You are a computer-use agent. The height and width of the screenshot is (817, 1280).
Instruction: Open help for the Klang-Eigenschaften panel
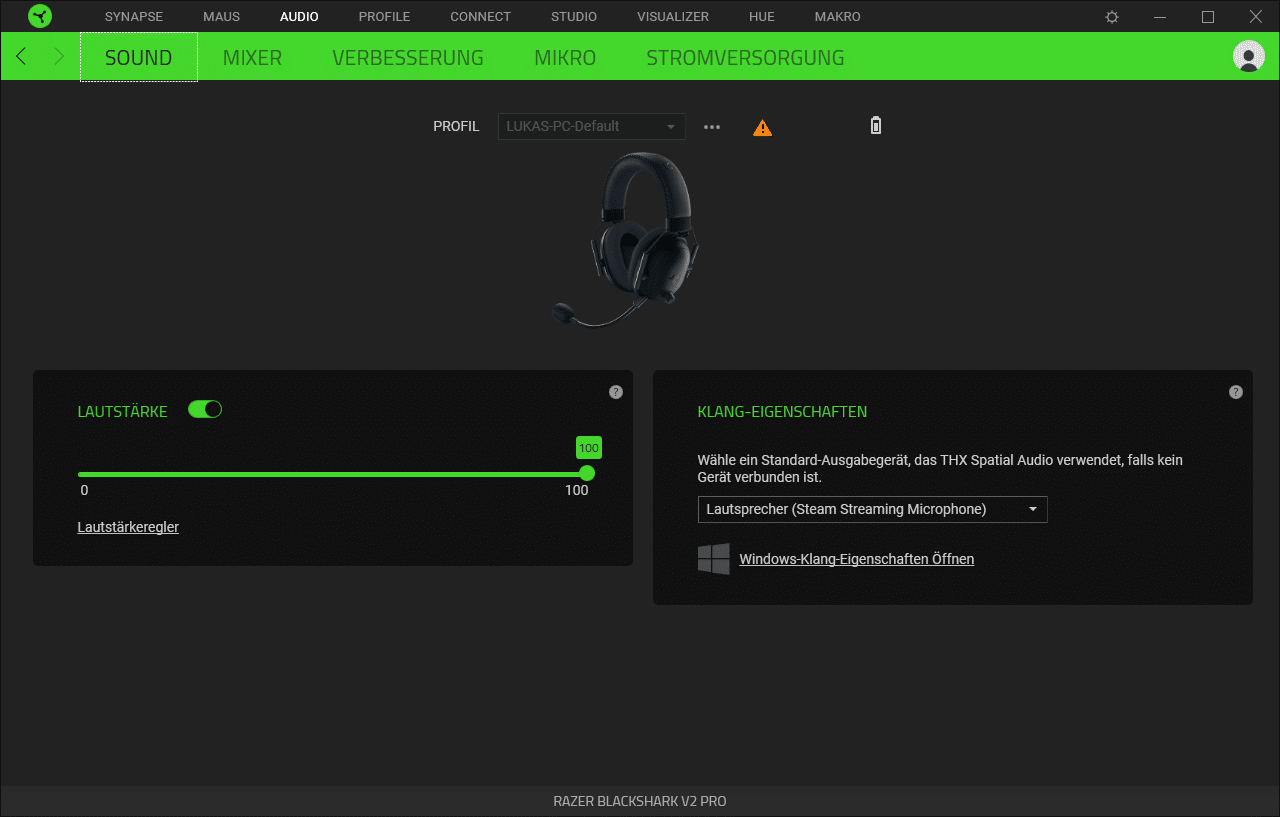point(1236,392)
